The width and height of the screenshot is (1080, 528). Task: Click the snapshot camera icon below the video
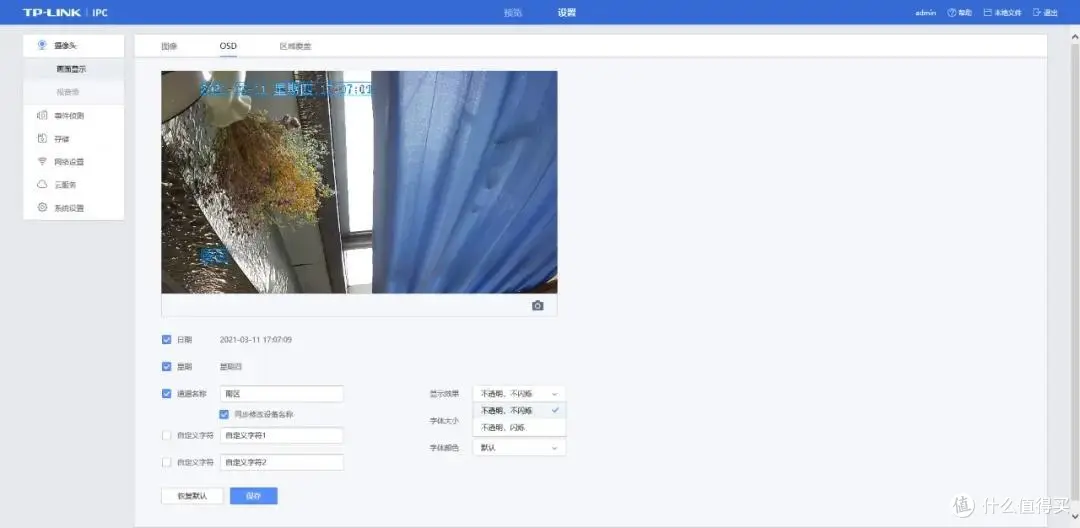point(537,306)
